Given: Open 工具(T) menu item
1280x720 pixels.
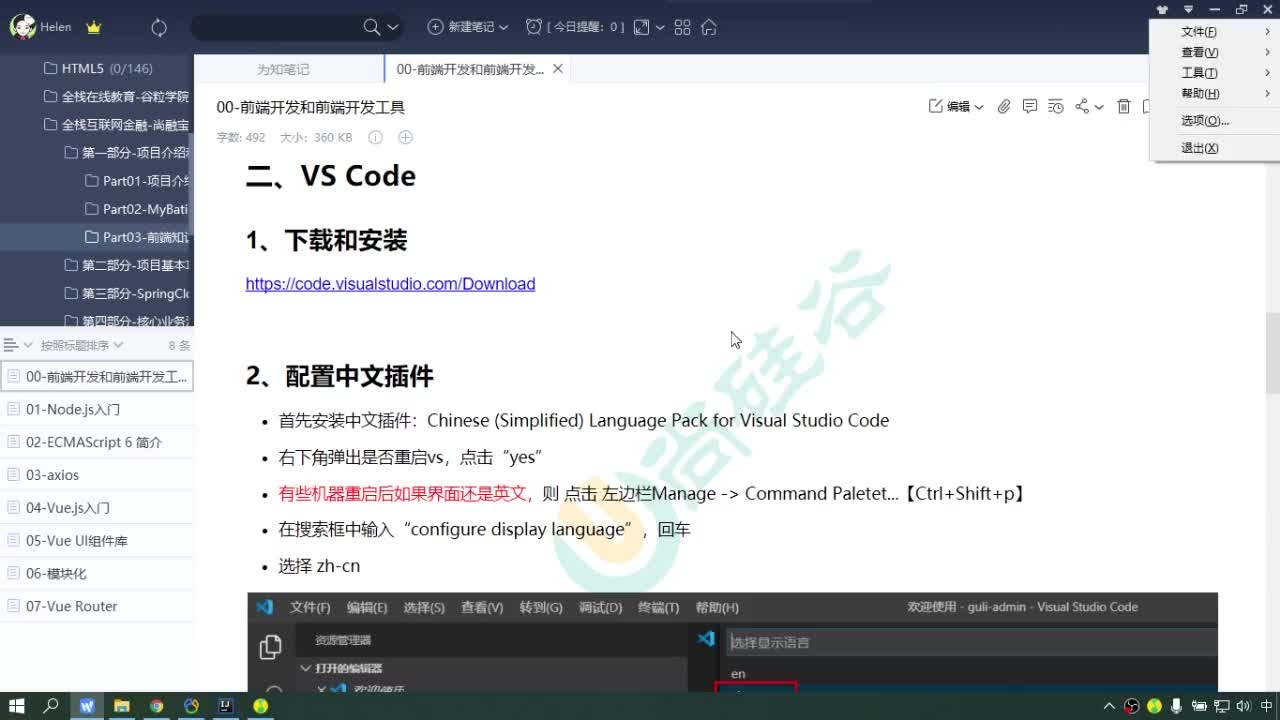Looking at the screenshot, I should (x=1214, y=73).
